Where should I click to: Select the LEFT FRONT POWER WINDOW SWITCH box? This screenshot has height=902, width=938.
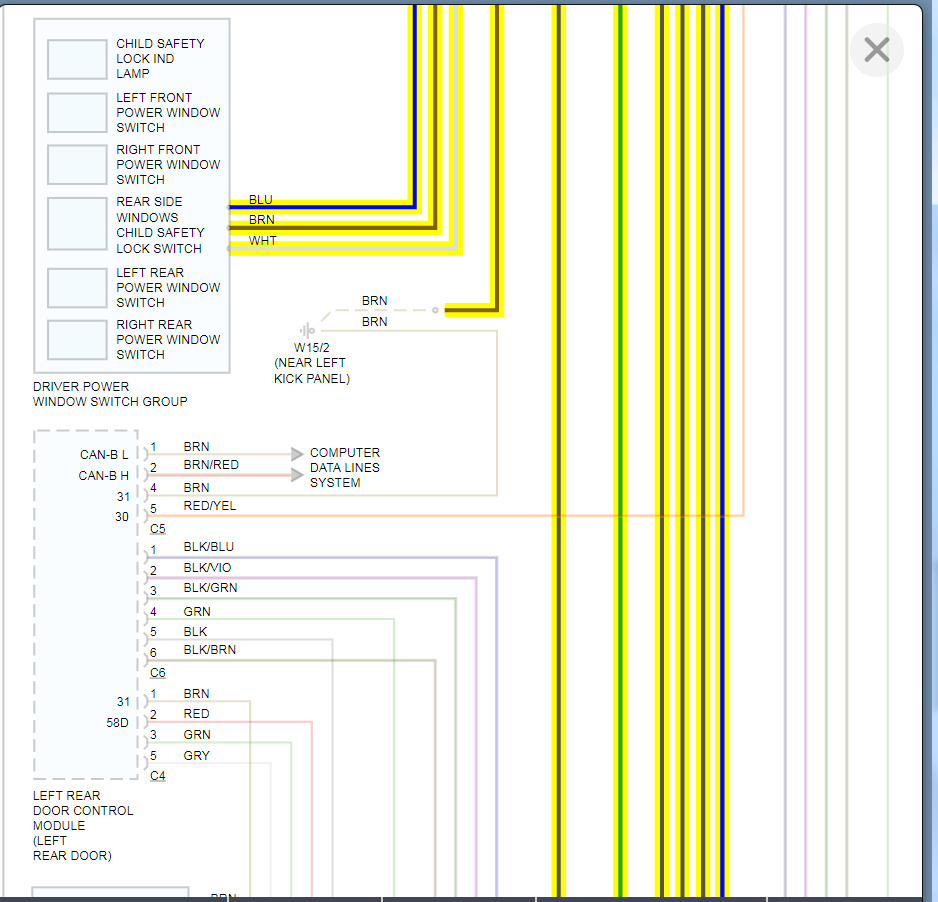77,112
